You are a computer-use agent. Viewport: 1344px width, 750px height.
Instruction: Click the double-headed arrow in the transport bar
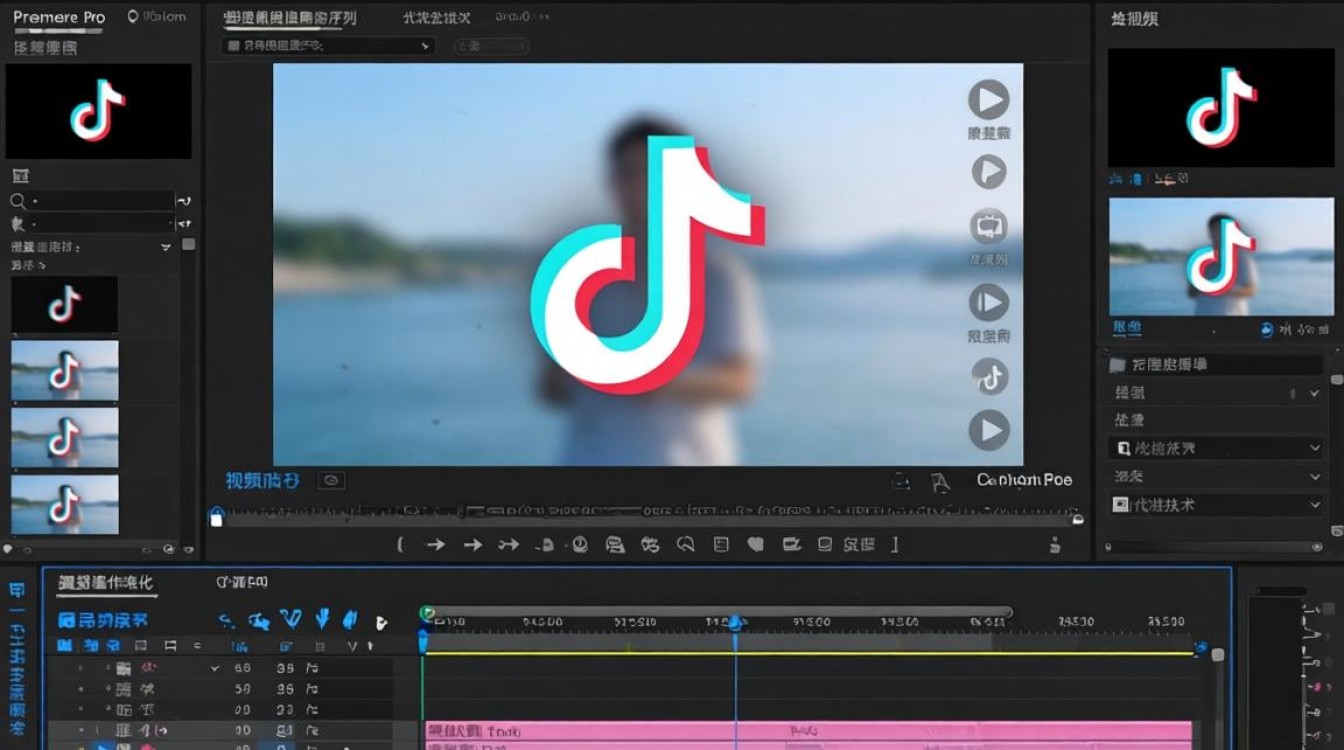509,544
